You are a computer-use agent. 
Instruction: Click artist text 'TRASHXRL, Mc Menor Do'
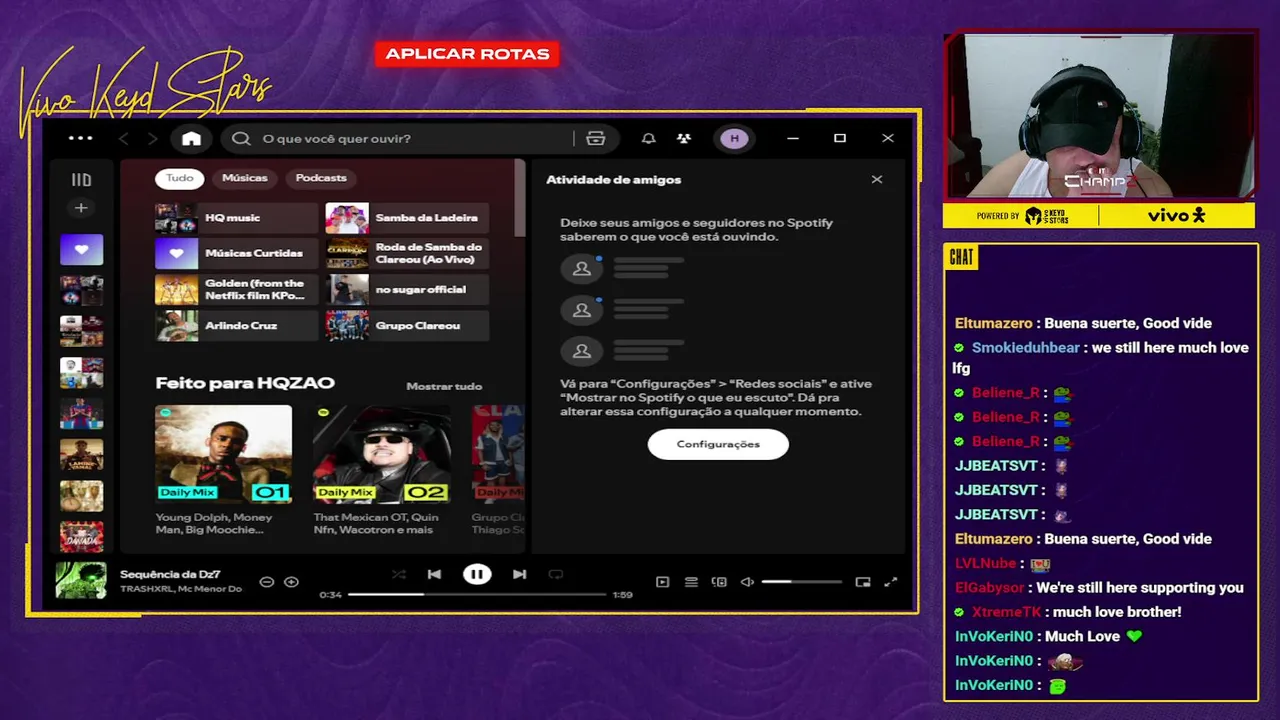pyautogui.click(x=181, y=589)
